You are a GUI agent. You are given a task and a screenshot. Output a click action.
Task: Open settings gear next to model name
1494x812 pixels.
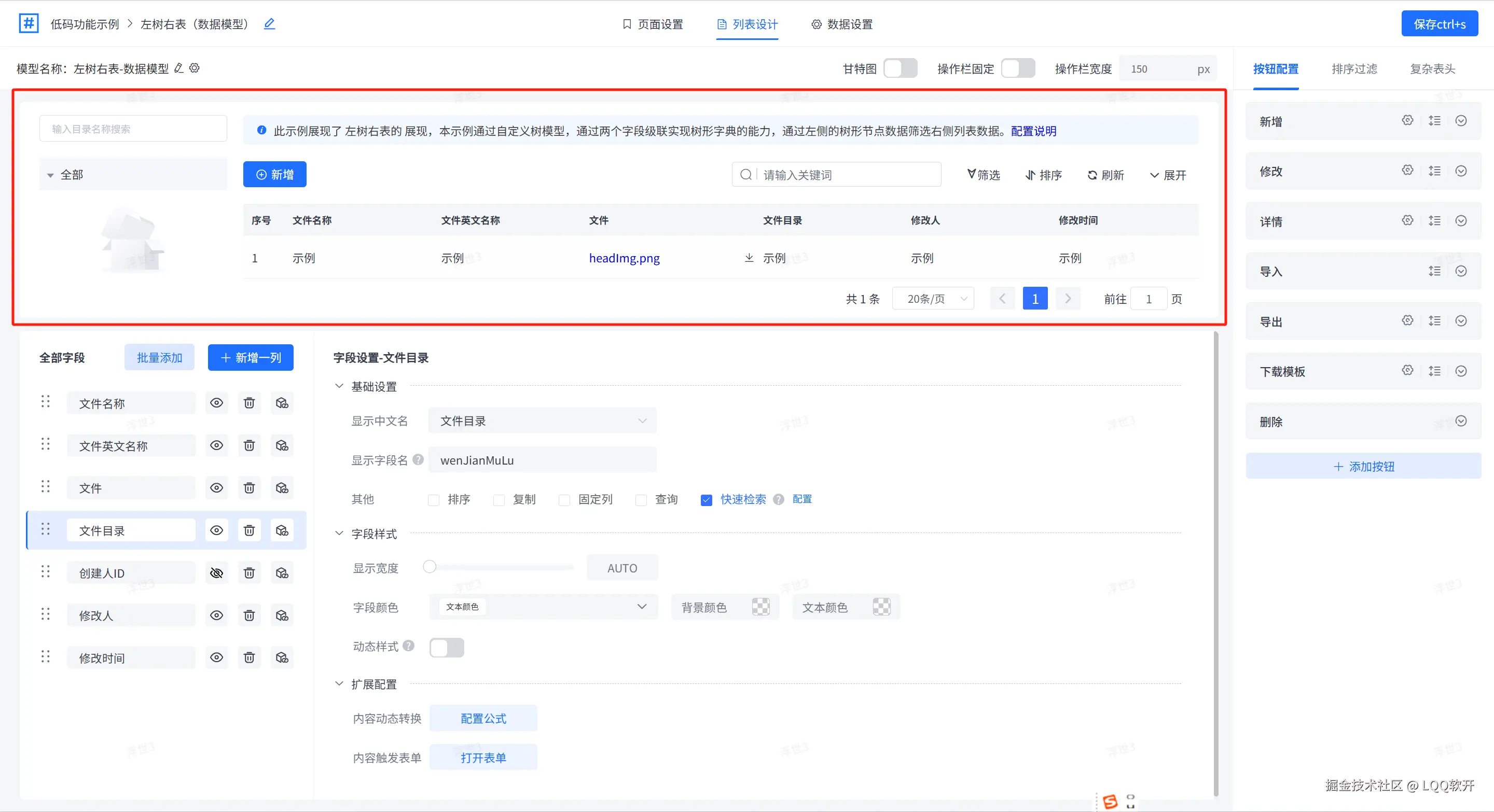click(195, 68)
